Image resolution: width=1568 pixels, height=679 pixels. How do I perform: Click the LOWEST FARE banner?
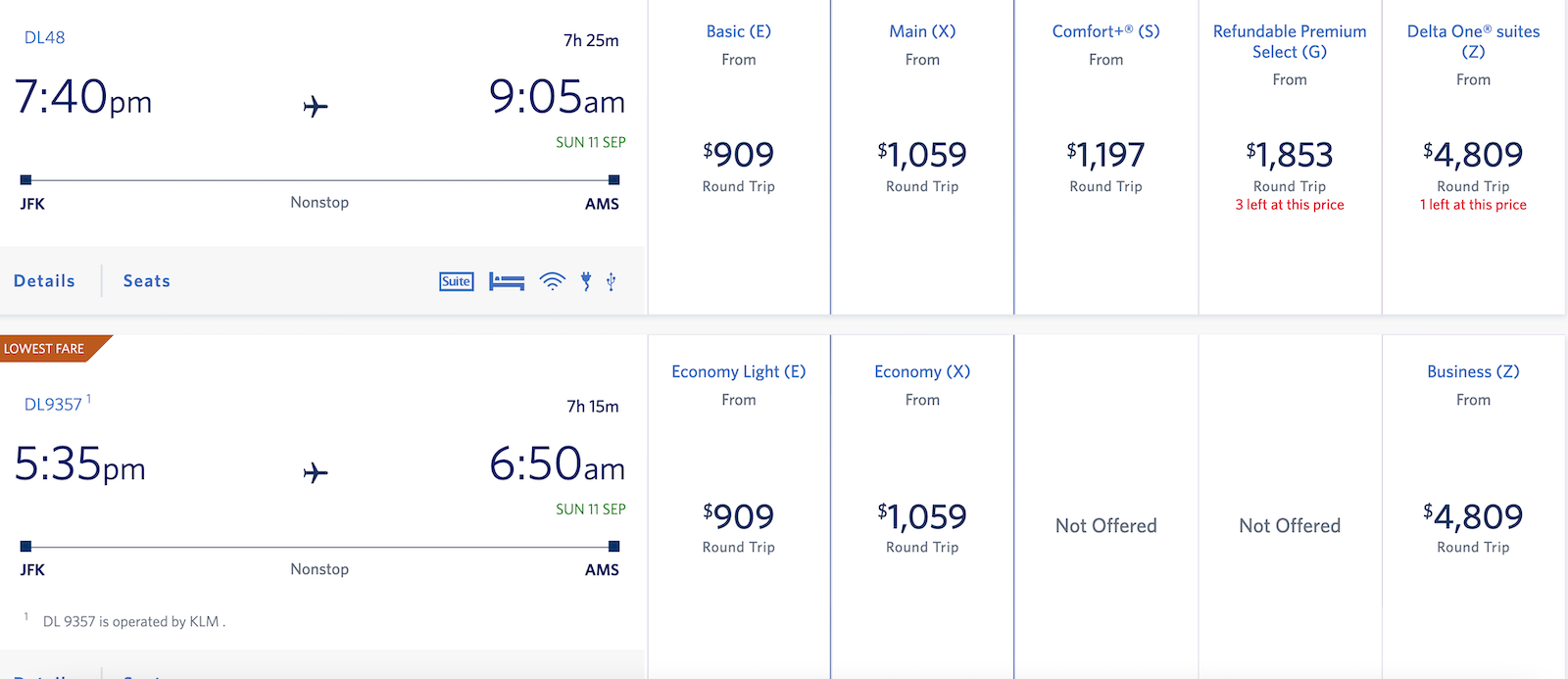coord(45,348)
